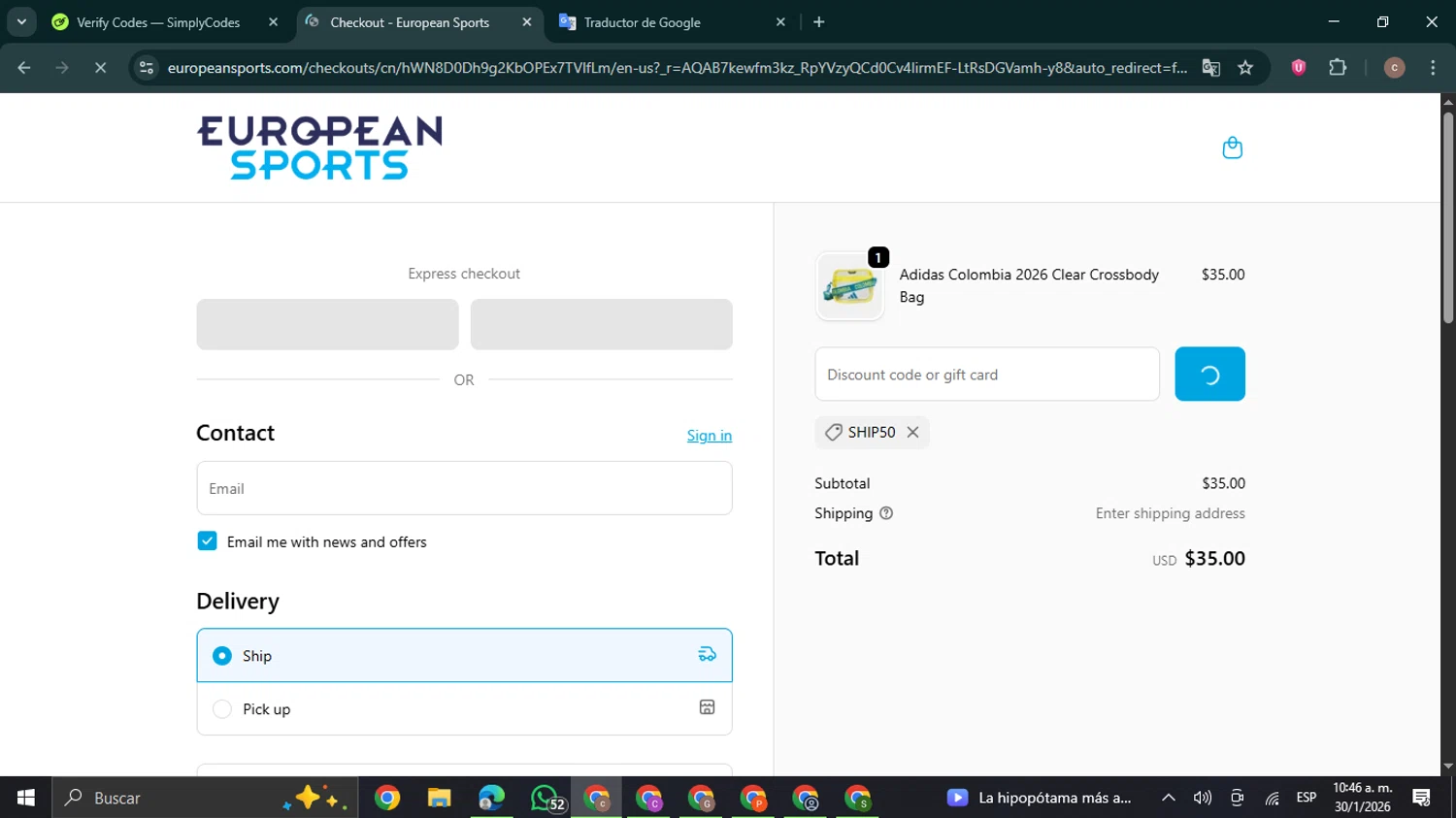Toggle Email me with news and offers
Image resolution: width=1456 pixels, height=818 pixels.
click(207, 541)
